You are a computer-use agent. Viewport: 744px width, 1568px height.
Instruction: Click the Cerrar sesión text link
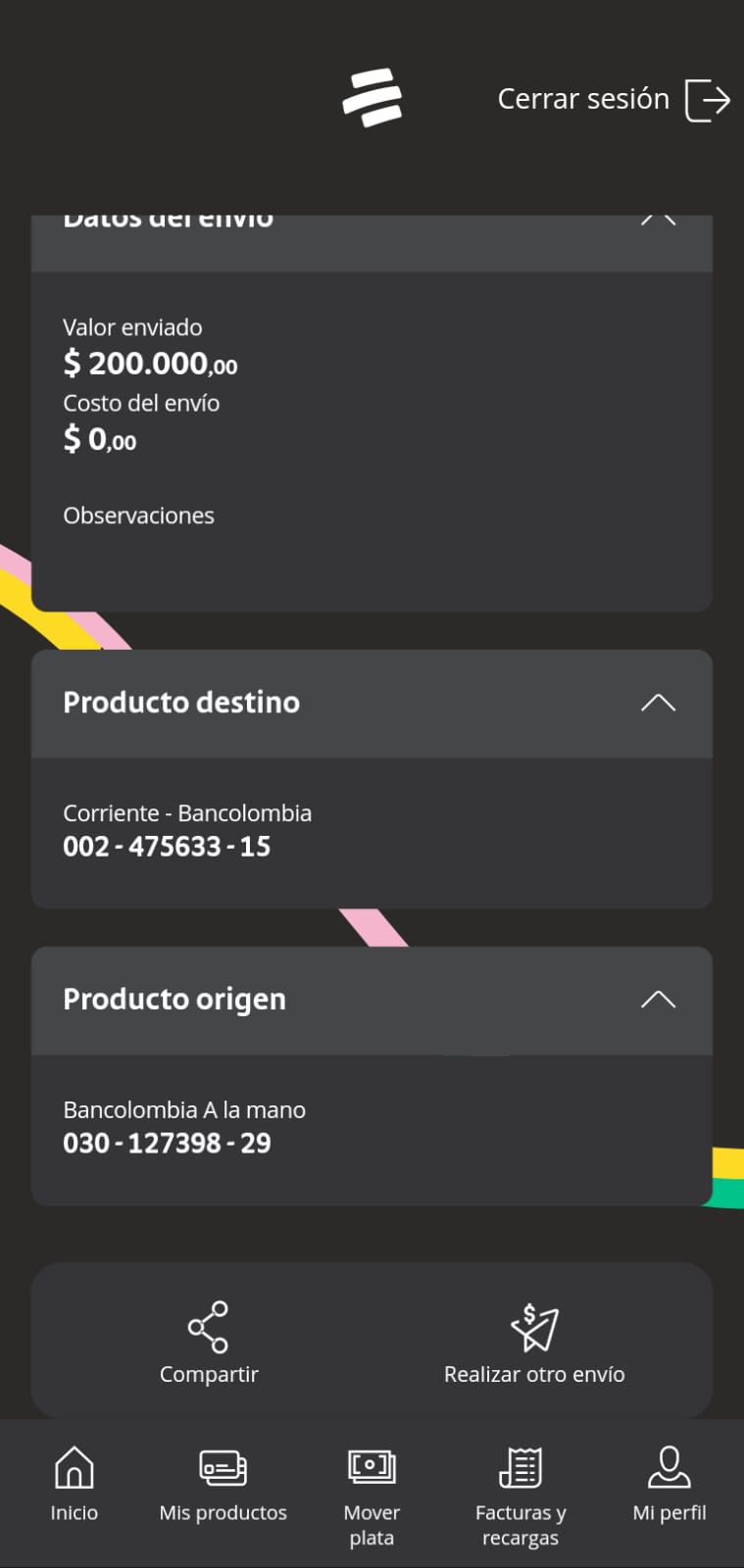(583, 99)
